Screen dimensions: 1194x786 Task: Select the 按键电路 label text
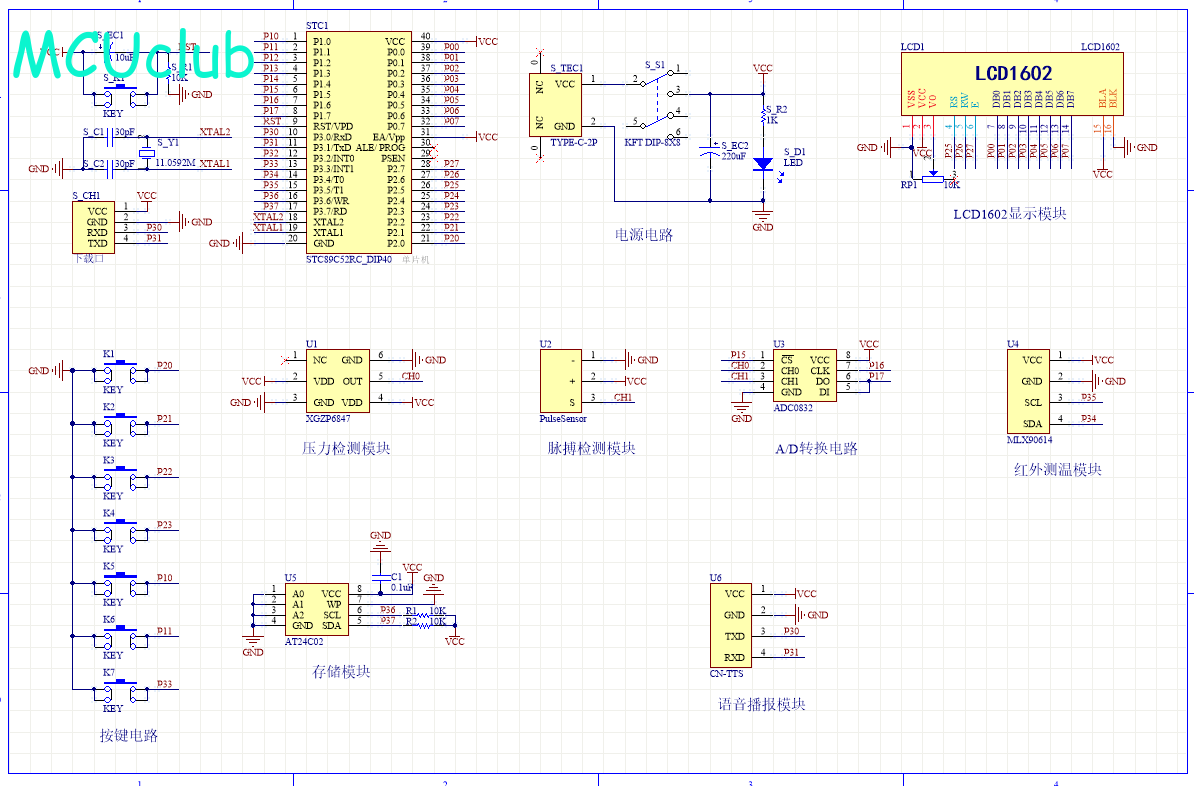[x=129, y=736]
